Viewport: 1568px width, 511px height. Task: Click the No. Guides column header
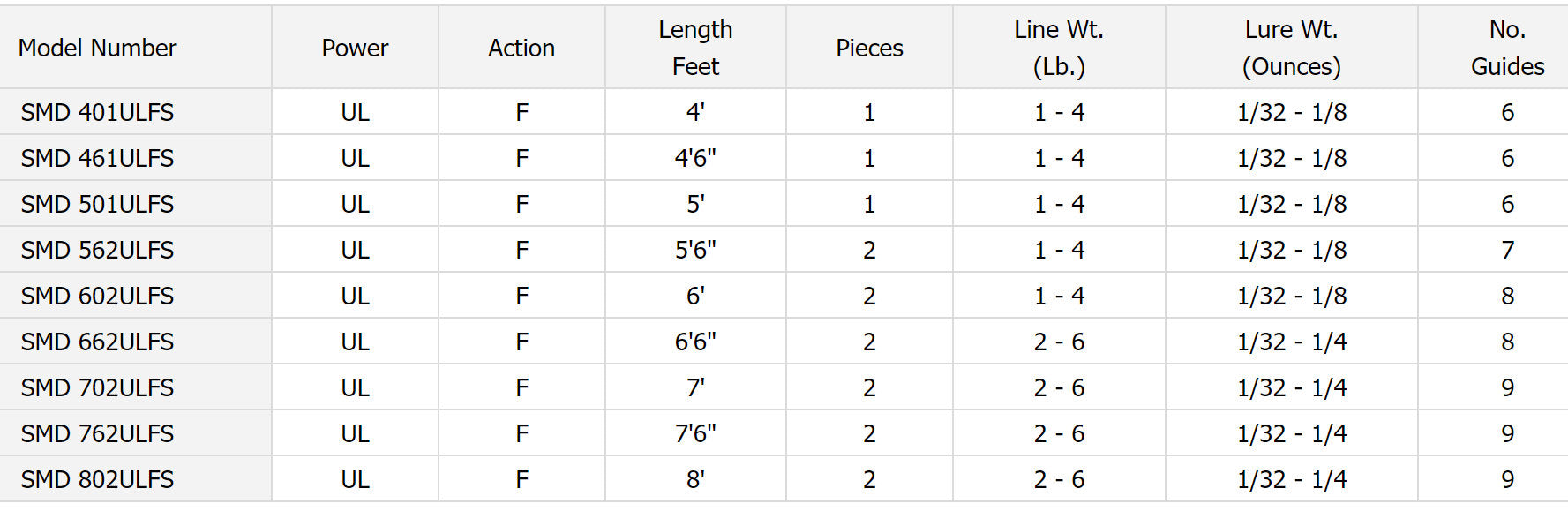[x=1507, y=48]
